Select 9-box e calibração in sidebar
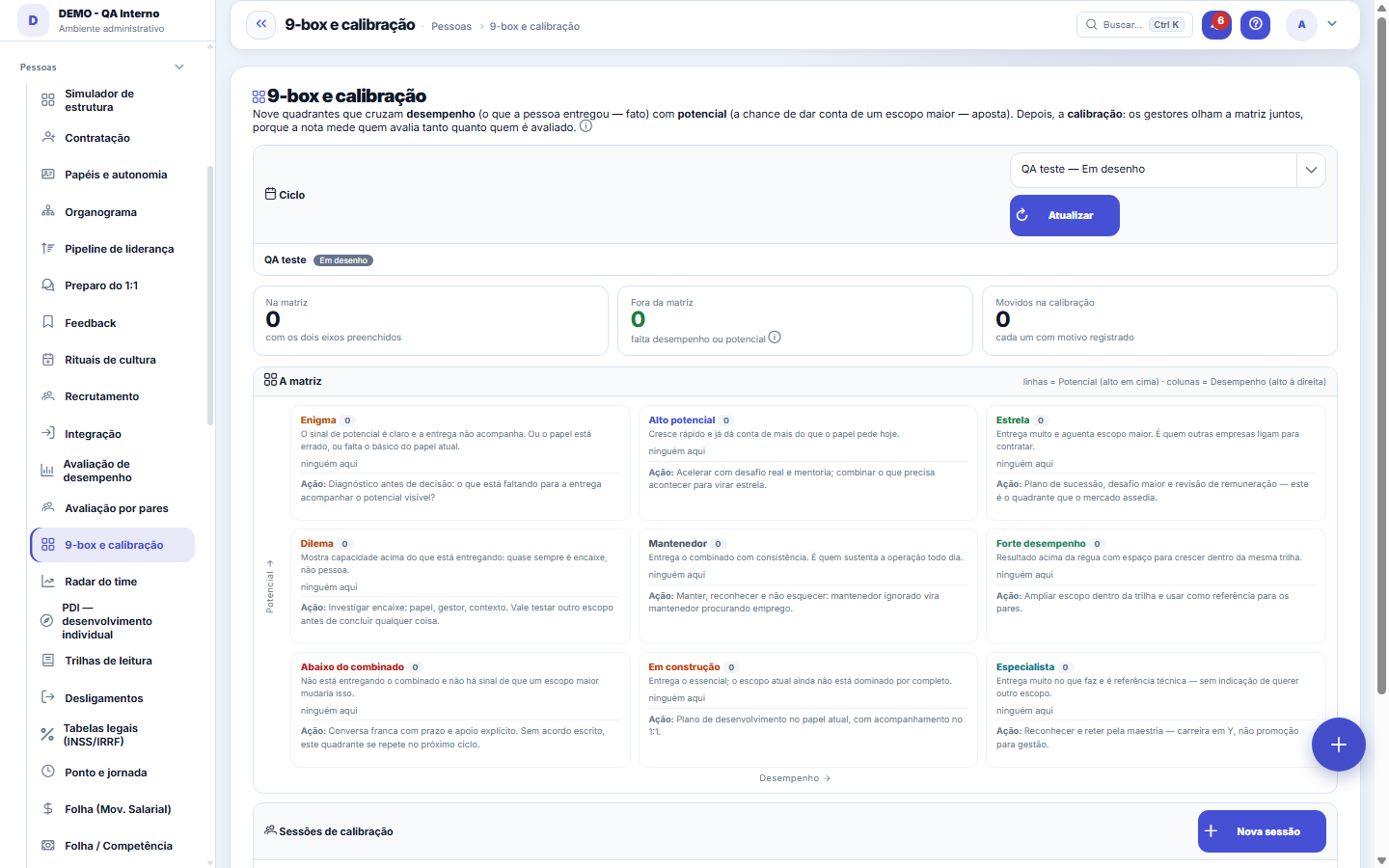 click(x=113, y=545)
